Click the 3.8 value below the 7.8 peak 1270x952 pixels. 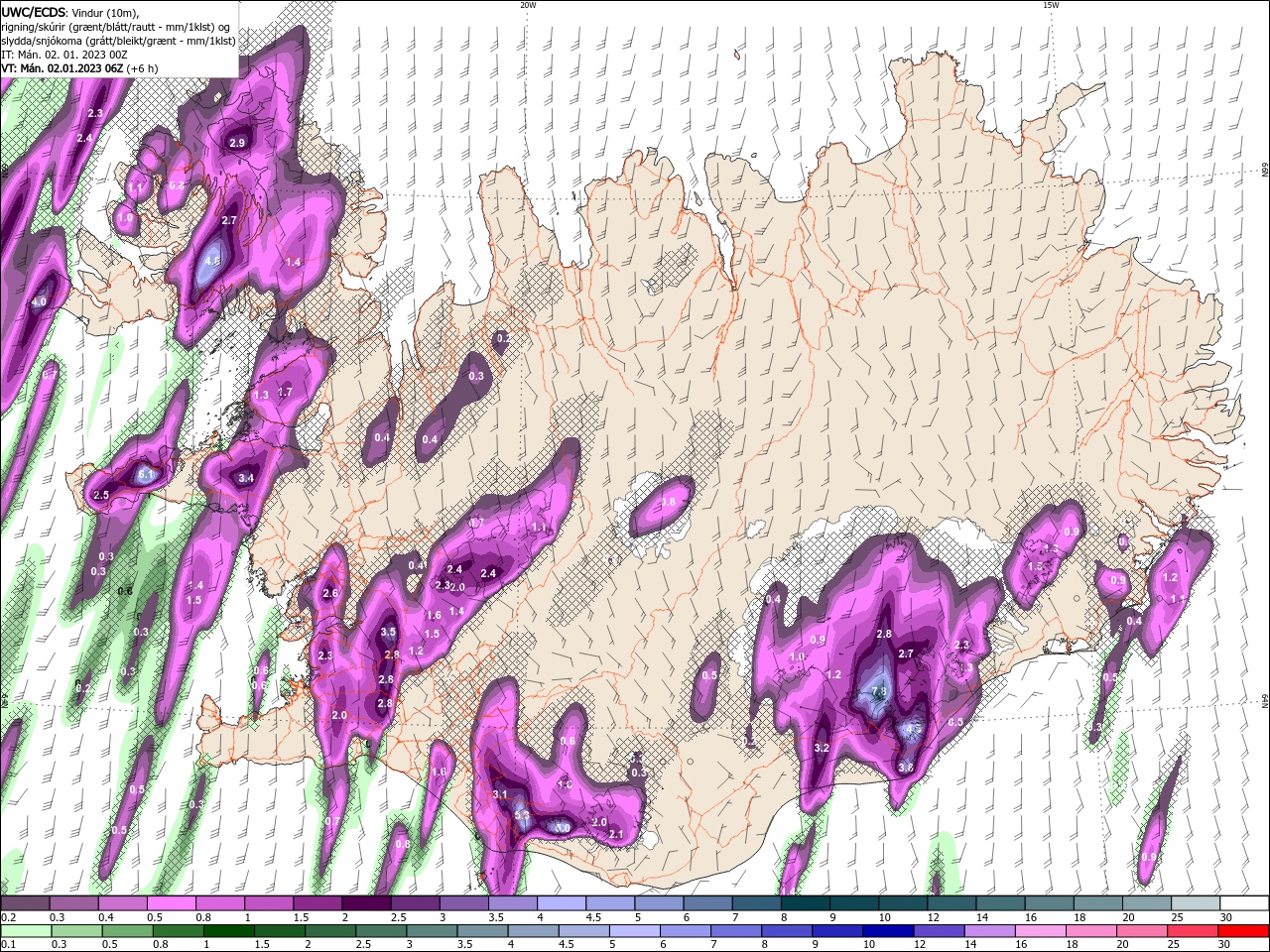(x=905, y=768)
